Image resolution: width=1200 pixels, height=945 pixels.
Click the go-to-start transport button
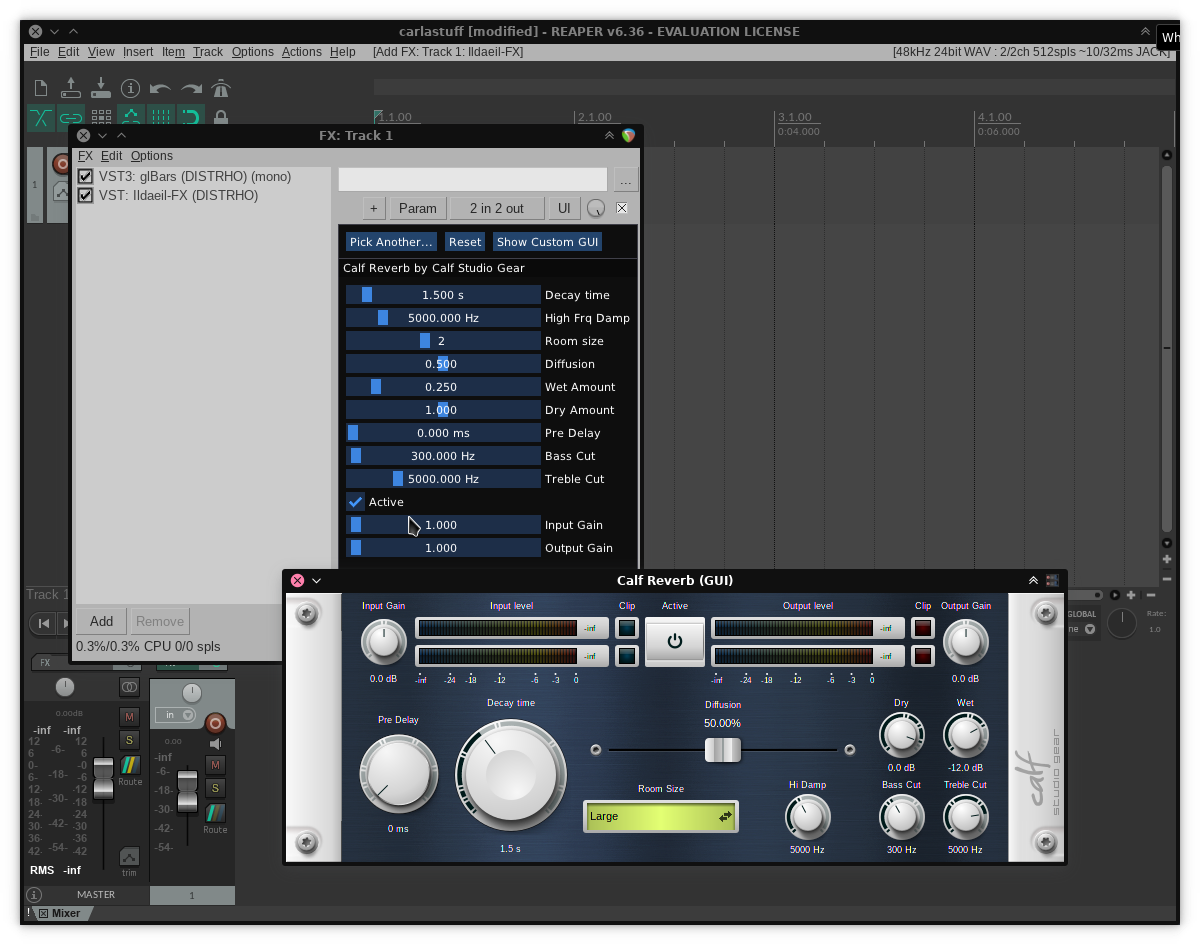coord(43,623)
